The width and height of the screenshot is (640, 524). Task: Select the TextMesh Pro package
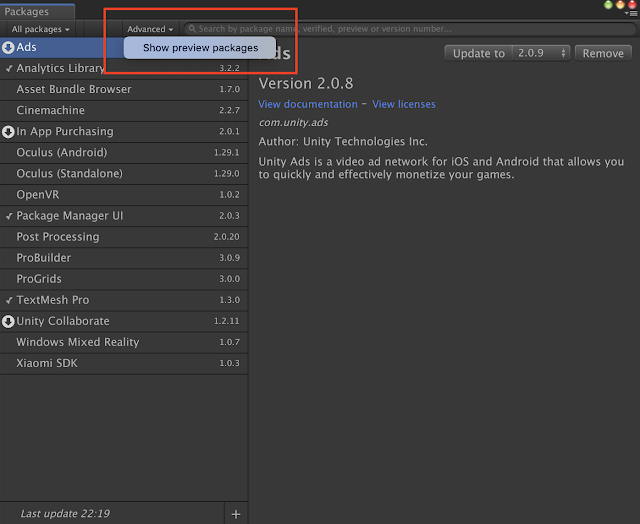tap(124, 300)
